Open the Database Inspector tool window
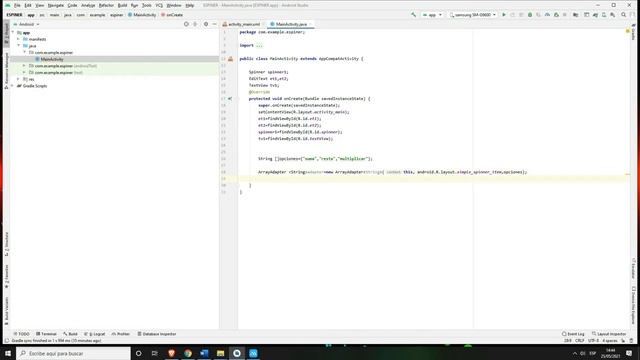The image size is (640, 360). tap(157, 334)
